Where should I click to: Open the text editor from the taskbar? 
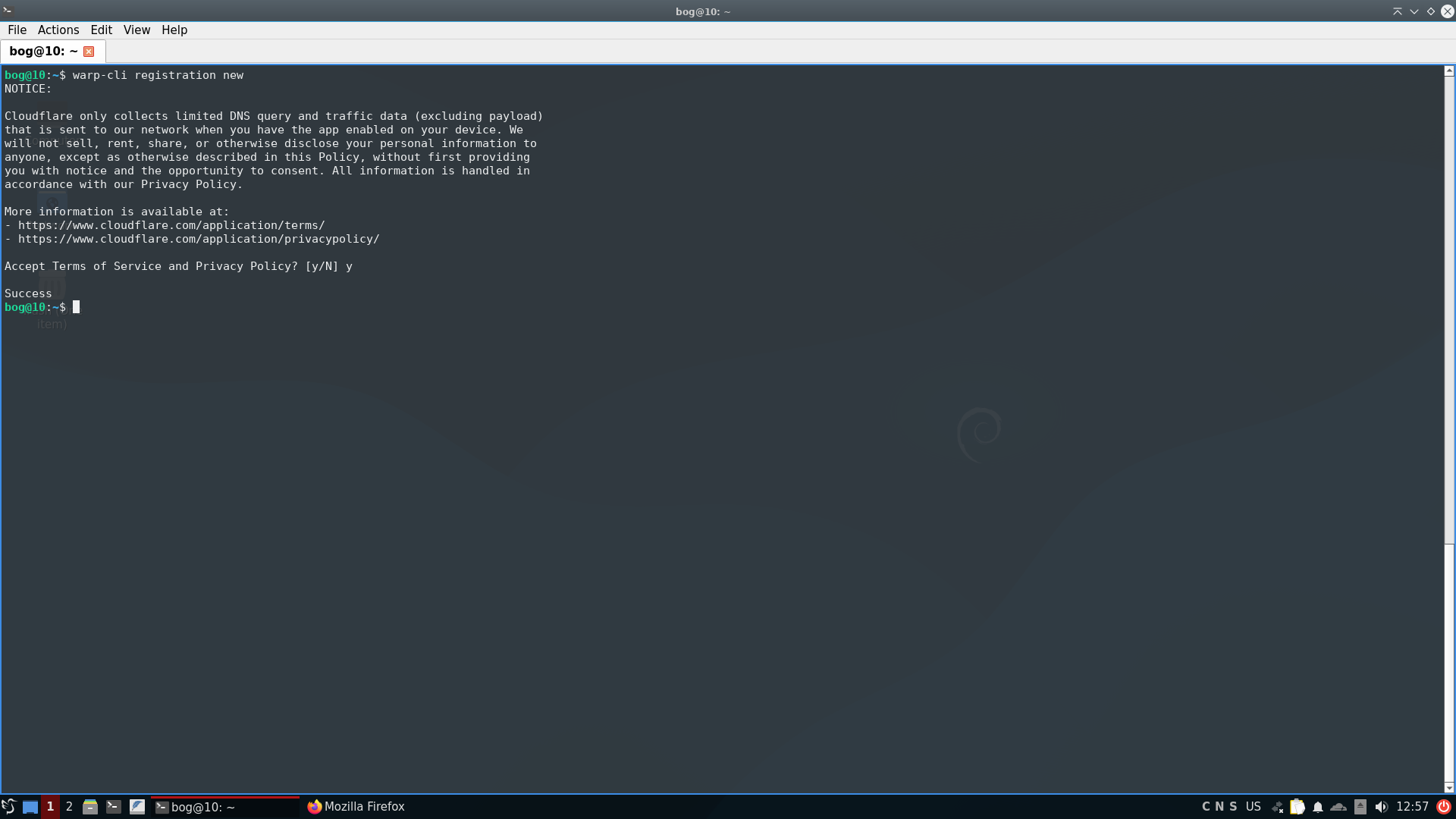tap(137, 806)
